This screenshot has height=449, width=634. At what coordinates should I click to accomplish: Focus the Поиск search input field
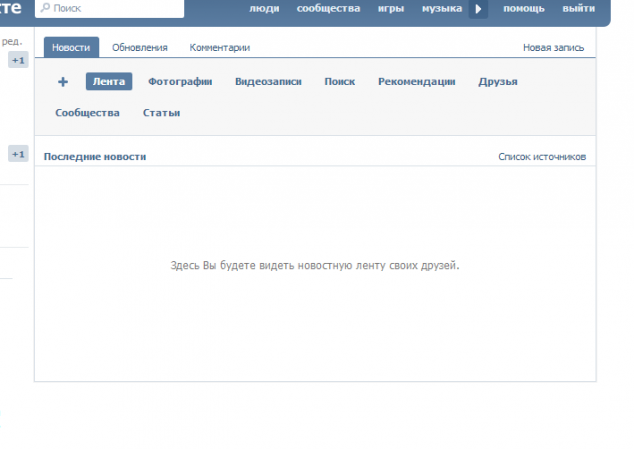110,8
